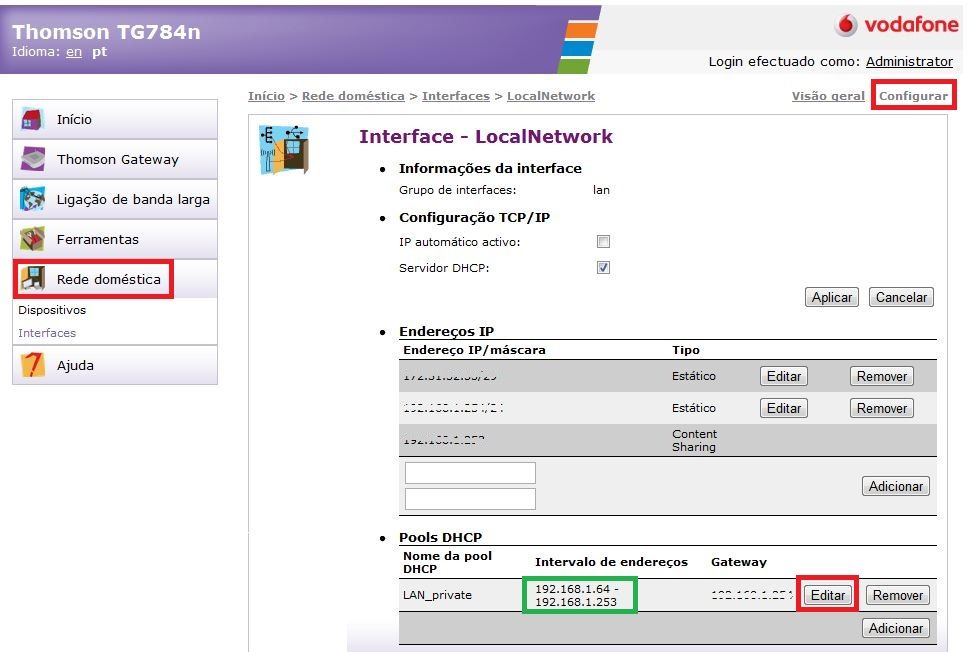Open the Interfaces submenu item
968x652 pixels.
point(47,333)
